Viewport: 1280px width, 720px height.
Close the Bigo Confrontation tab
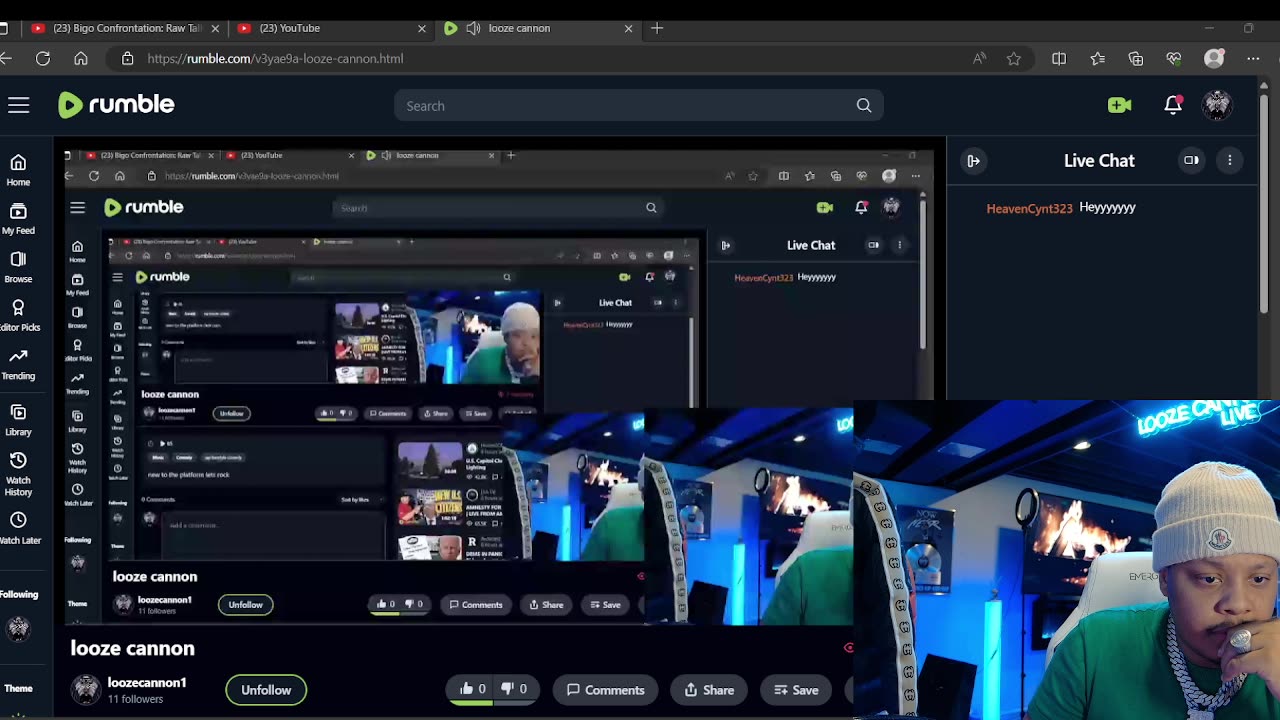pos(215,28)
